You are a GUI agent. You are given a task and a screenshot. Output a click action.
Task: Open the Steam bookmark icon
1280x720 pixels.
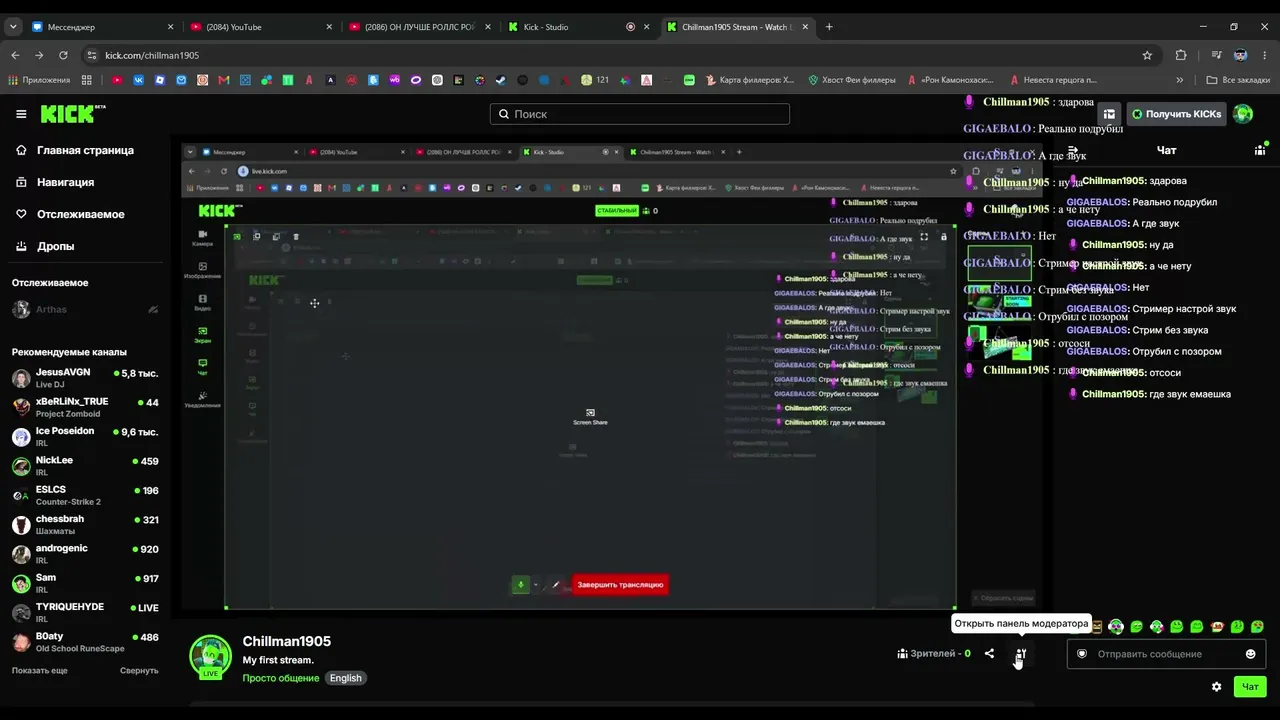point(501,80)
